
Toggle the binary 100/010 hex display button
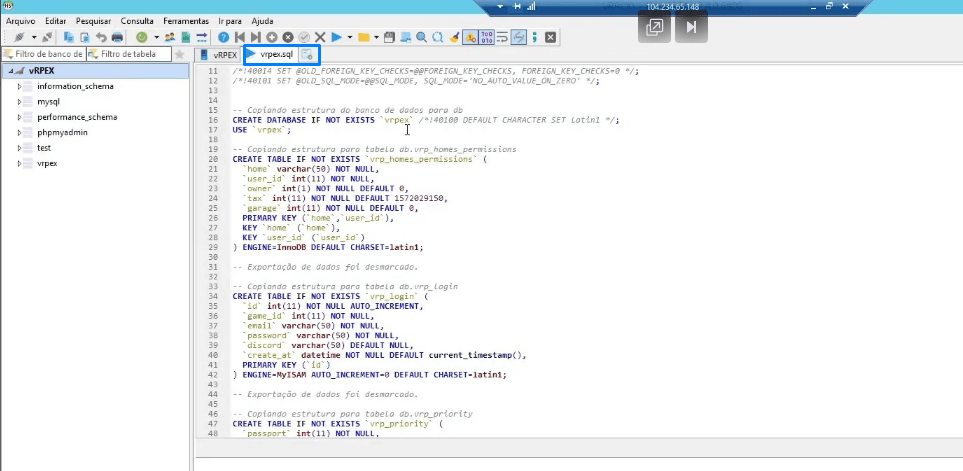(486, 37)
